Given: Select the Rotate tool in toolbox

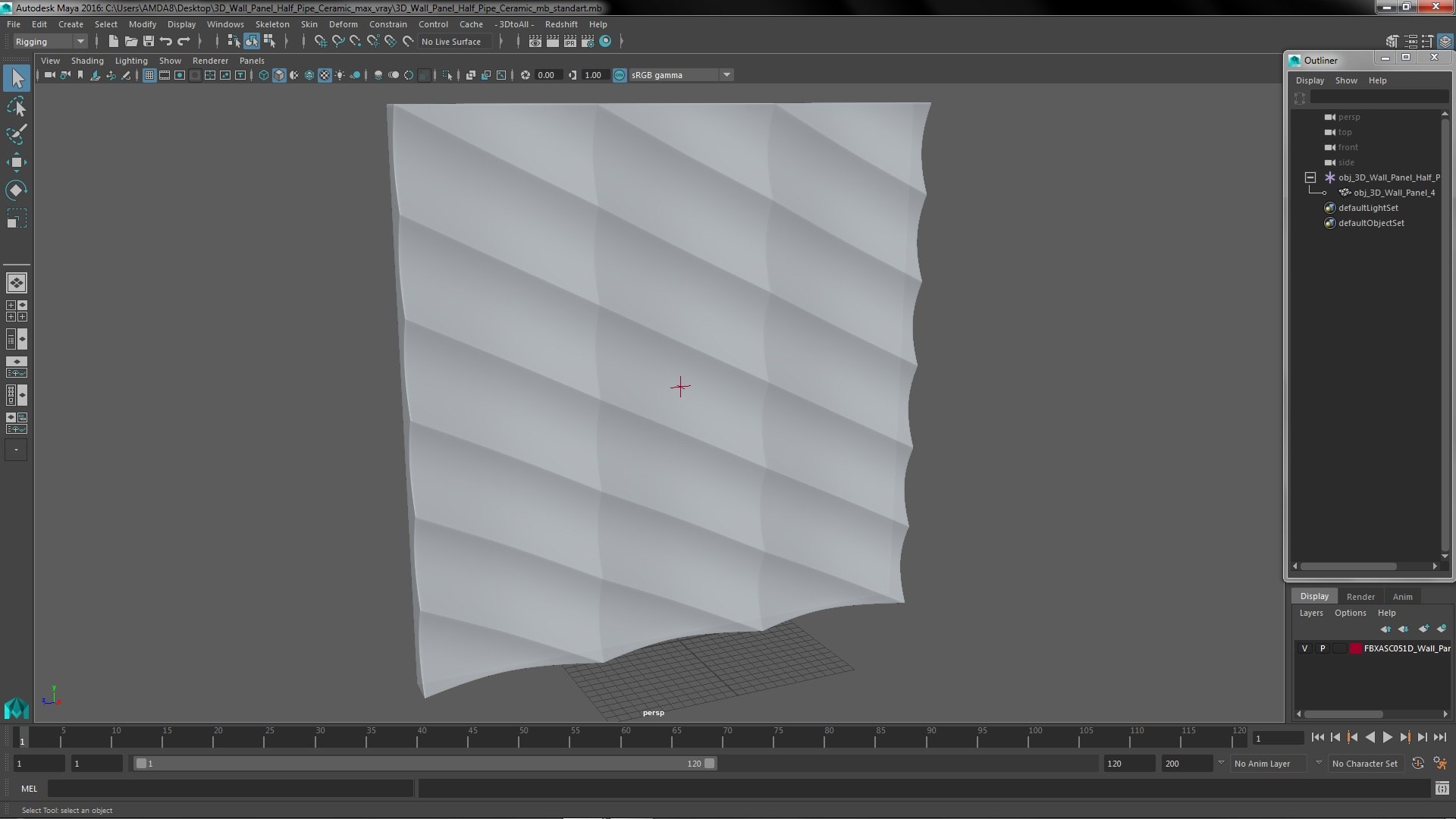Looking at the screenshot, I should click(x=16, y=190).
